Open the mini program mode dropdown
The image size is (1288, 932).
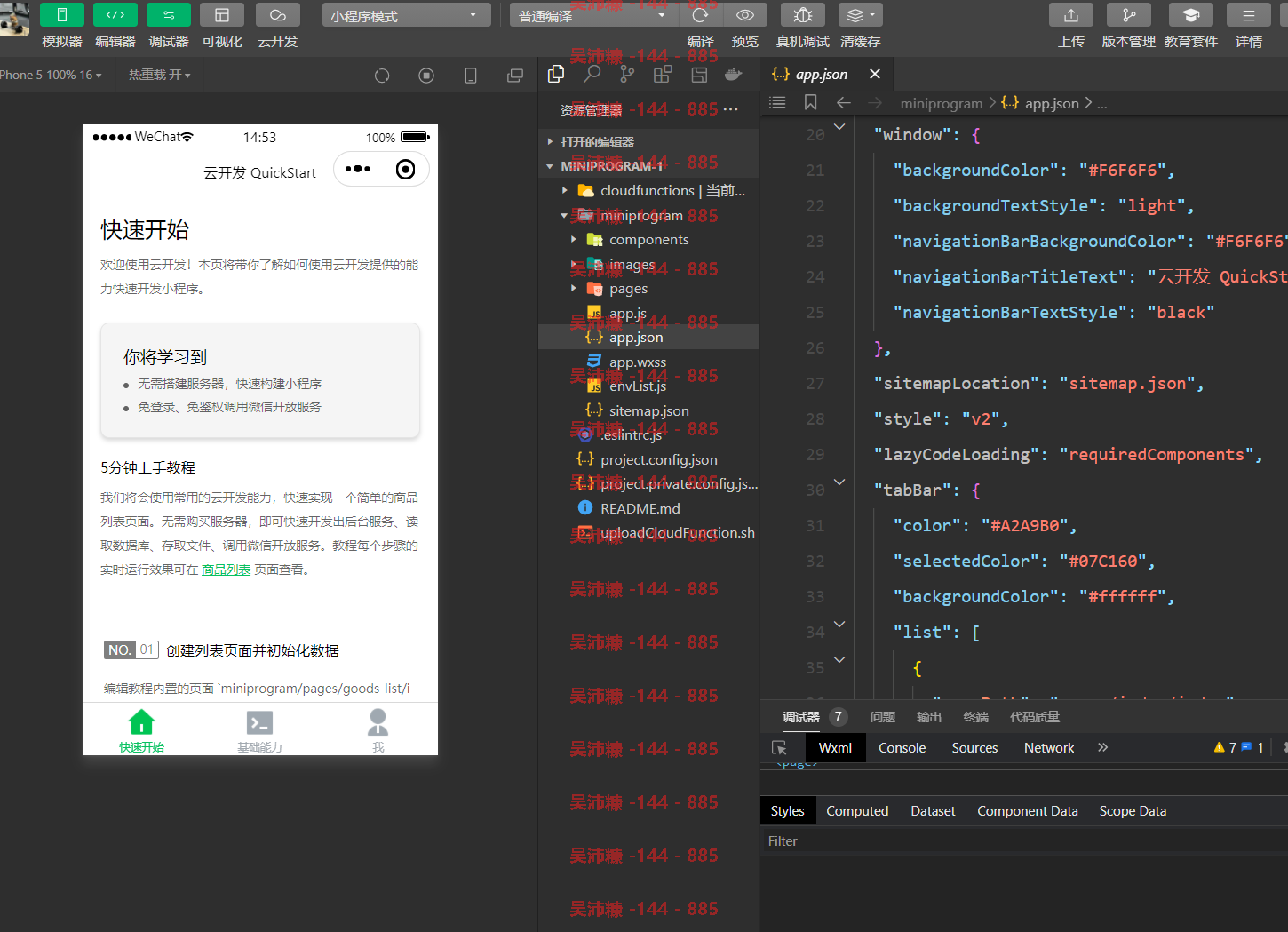pyautogui.click(x=406, y=15)
